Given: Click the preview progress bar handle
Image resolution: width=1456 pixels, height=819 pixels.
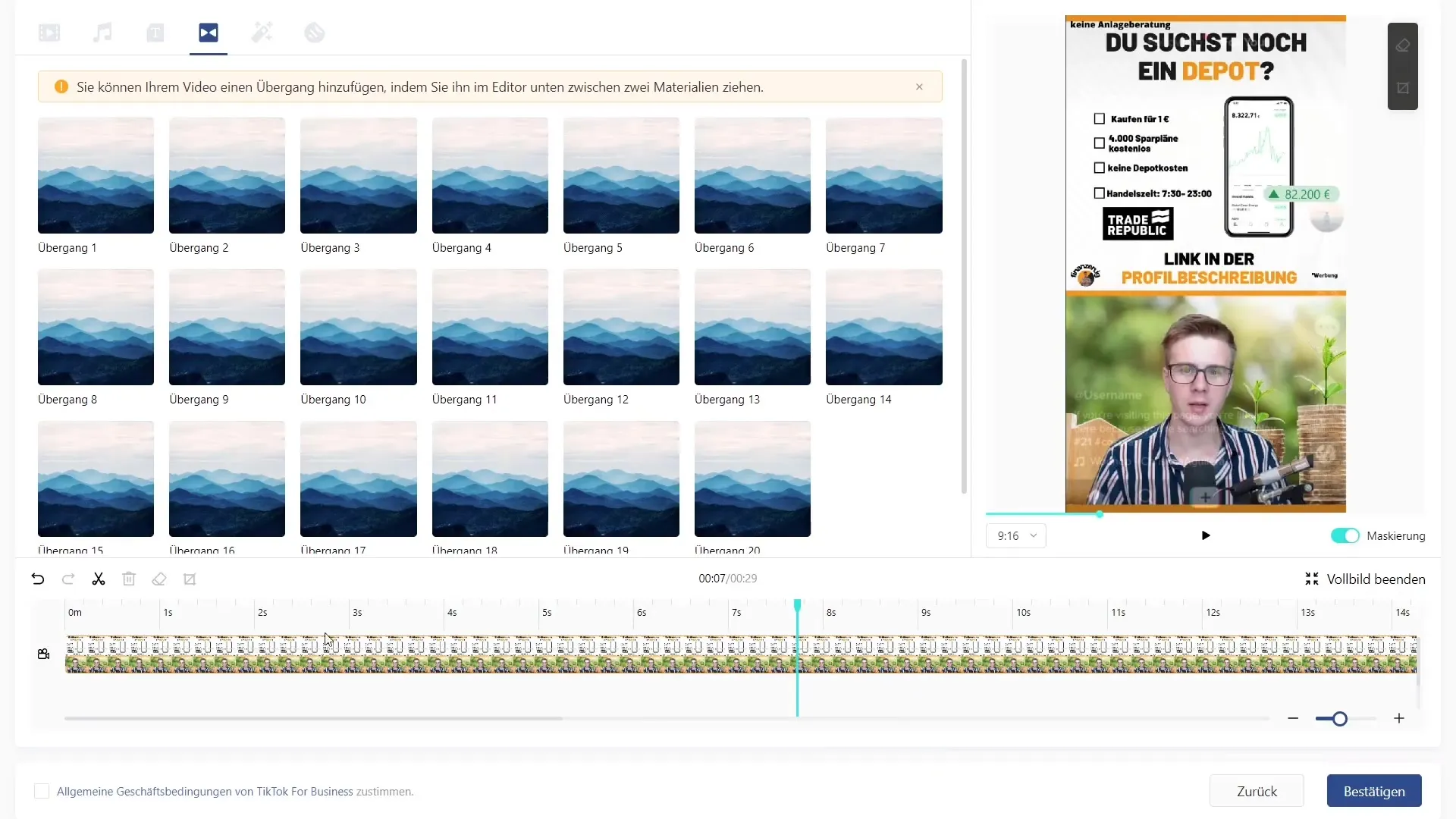Looking at the screenshot, I should [x=1099, y=514].
